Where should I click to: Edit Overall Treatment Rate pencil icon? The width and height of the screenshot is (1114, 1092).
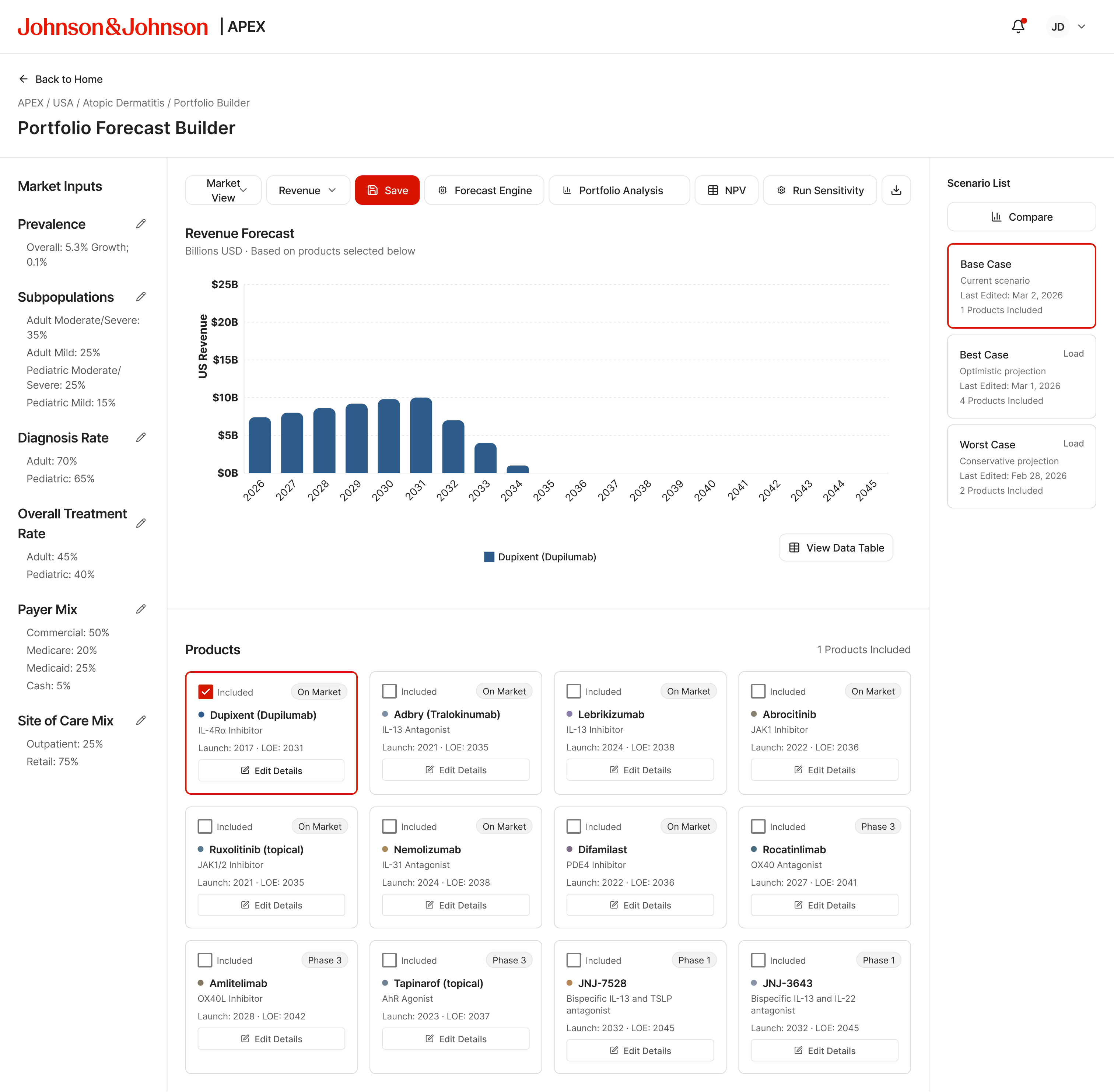click(x=141, y=523)
